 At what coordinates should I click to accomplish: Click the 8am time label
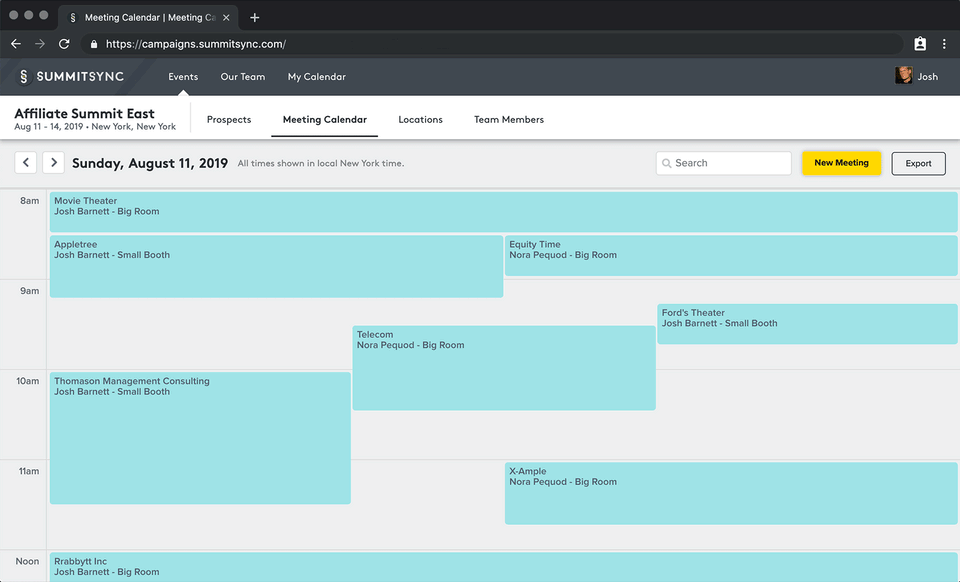click(29, 201)
